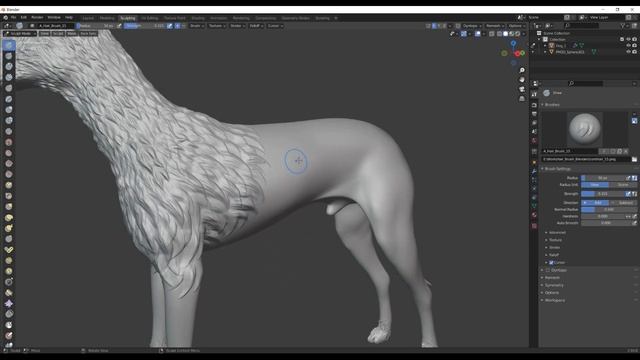The width and height of the screenshot is (640, 360).
Task: Select the Flatten brush tool
Action: pos(9,153)
